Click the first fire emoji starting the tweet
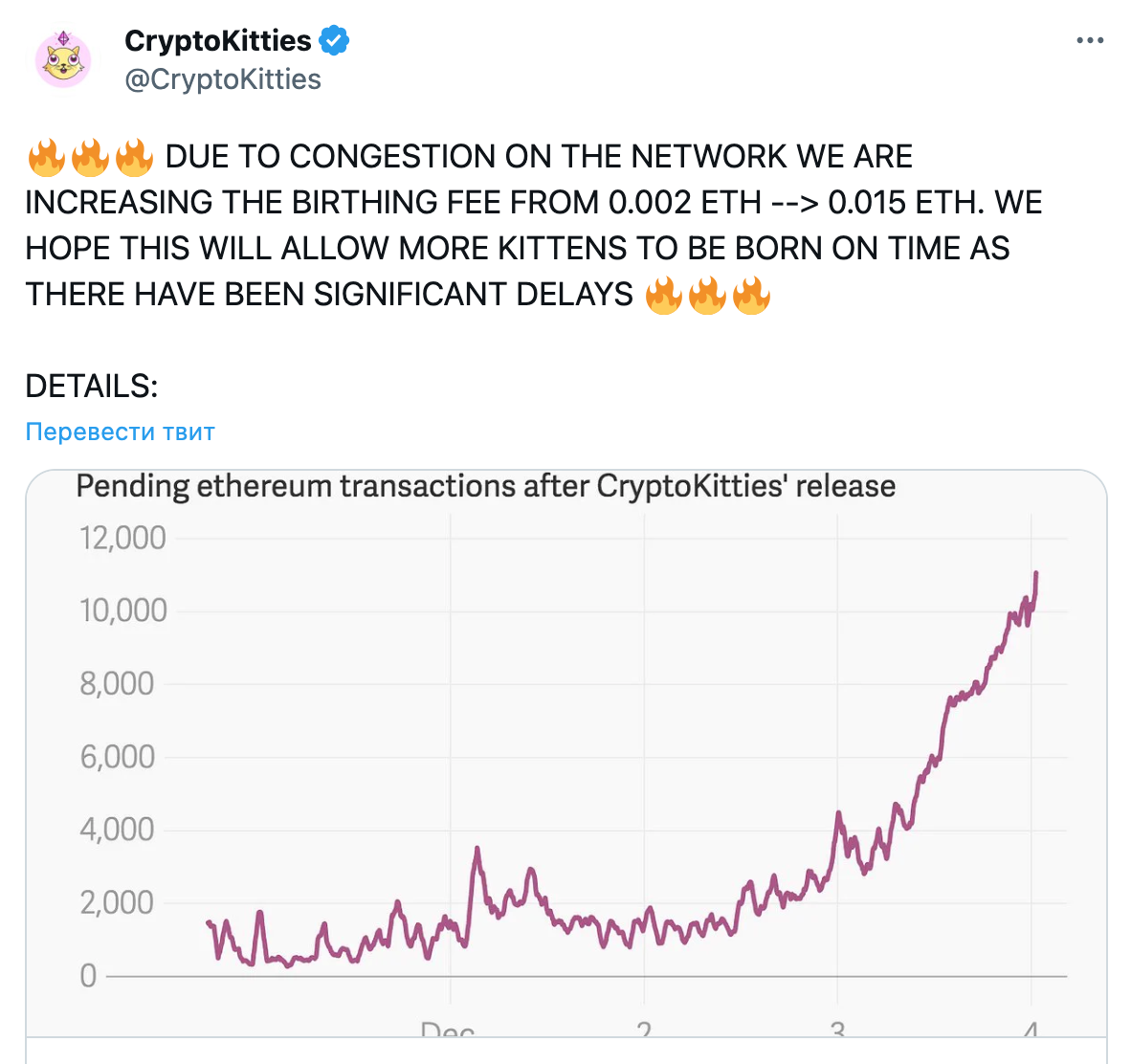 click(x=47, y=157)
